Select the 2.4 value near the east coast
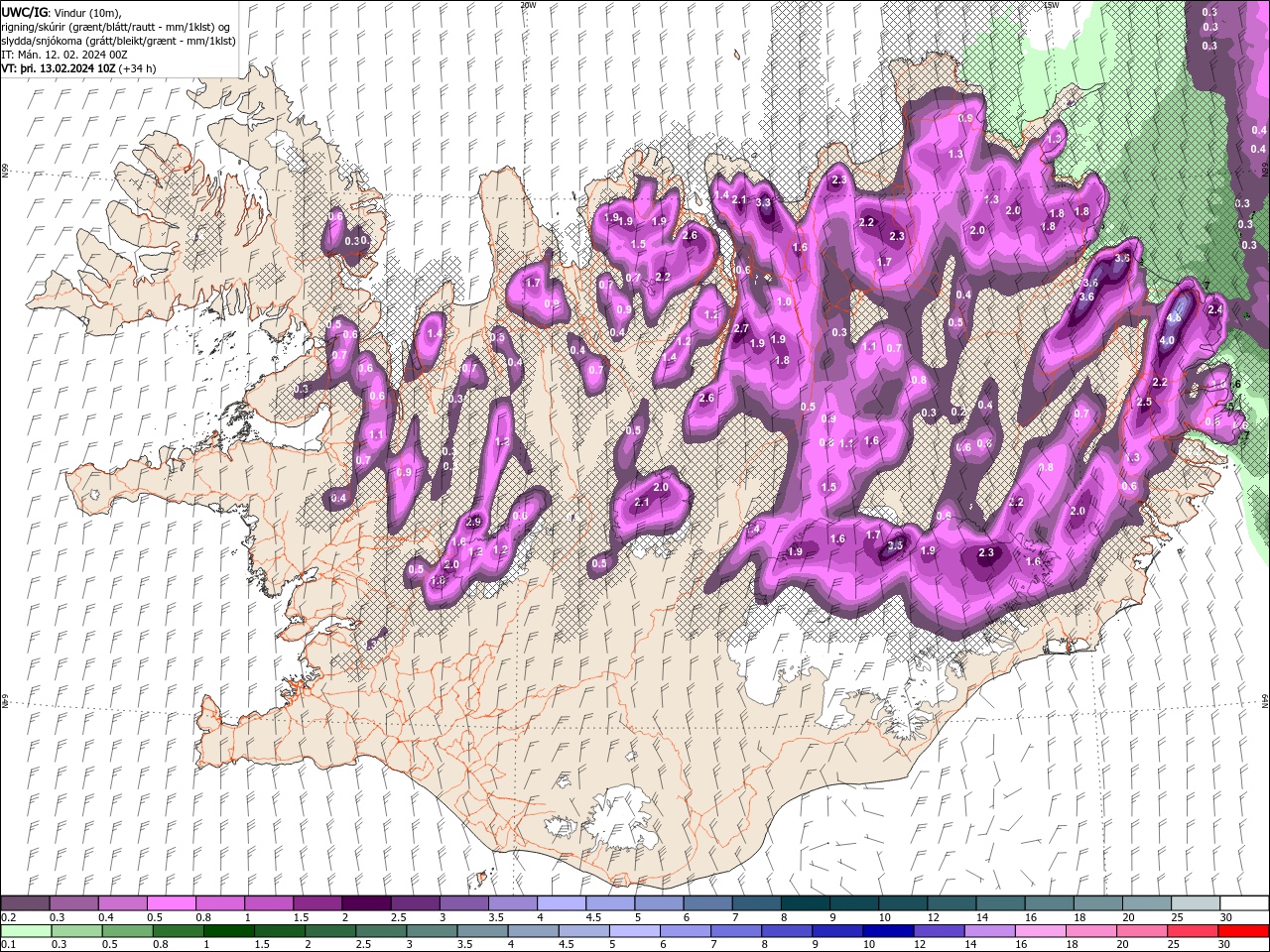 pyautogui.click(x=1215, y=310)
